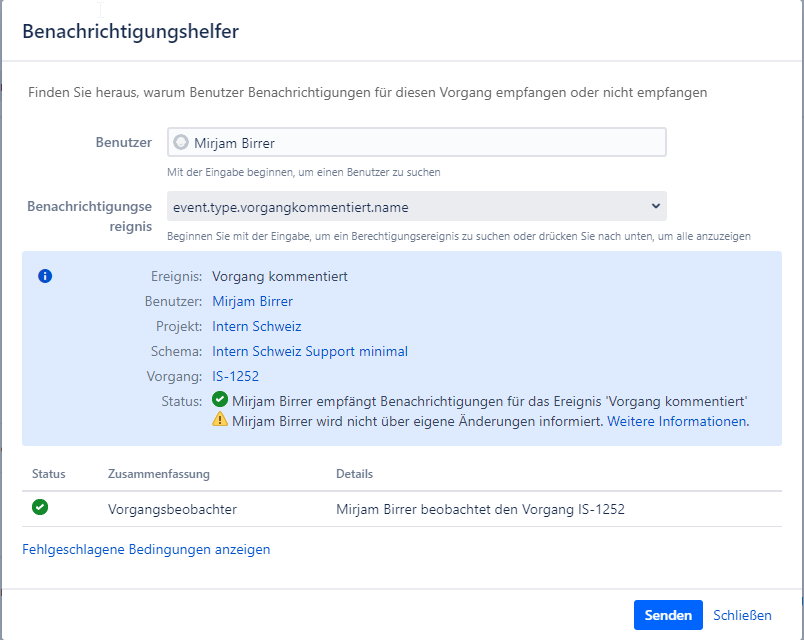Click the Status column header

[49, 474]
